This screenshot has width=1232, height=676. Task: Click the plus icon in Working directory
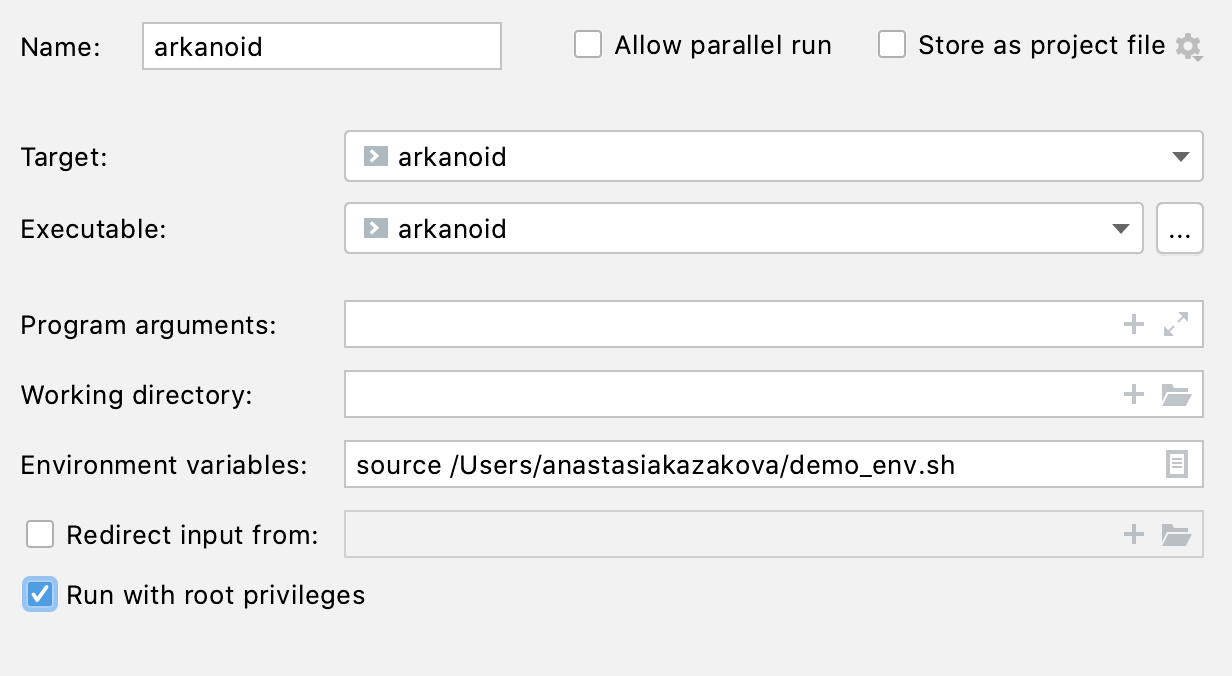[x=1134, y=395]
